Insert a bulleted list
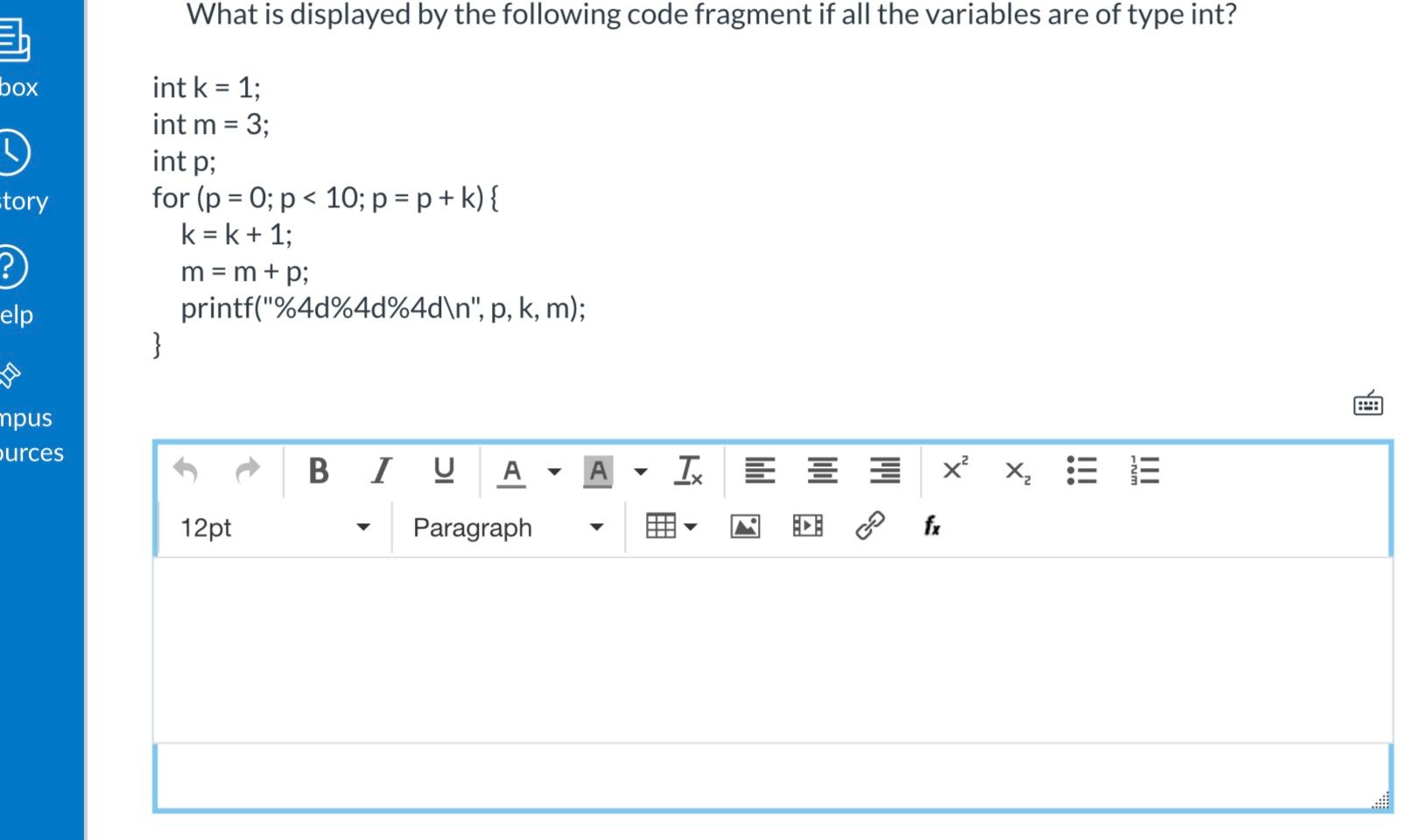The width and height of the screenshot is (1418, 840). coord(1081,471)
